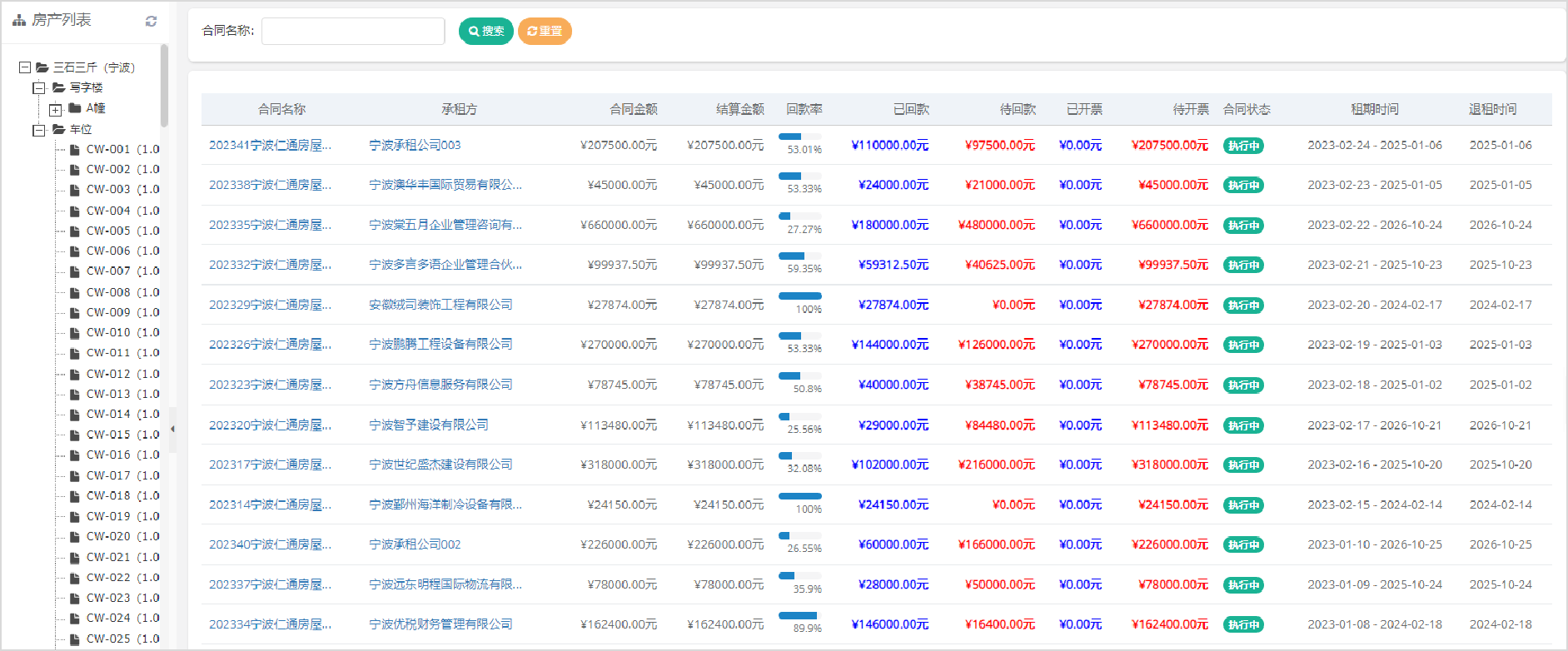Open parking space CW-008 file icon
Viewport: 1568px width, 651px height.
pyautogui.click(x=75, y=293)
